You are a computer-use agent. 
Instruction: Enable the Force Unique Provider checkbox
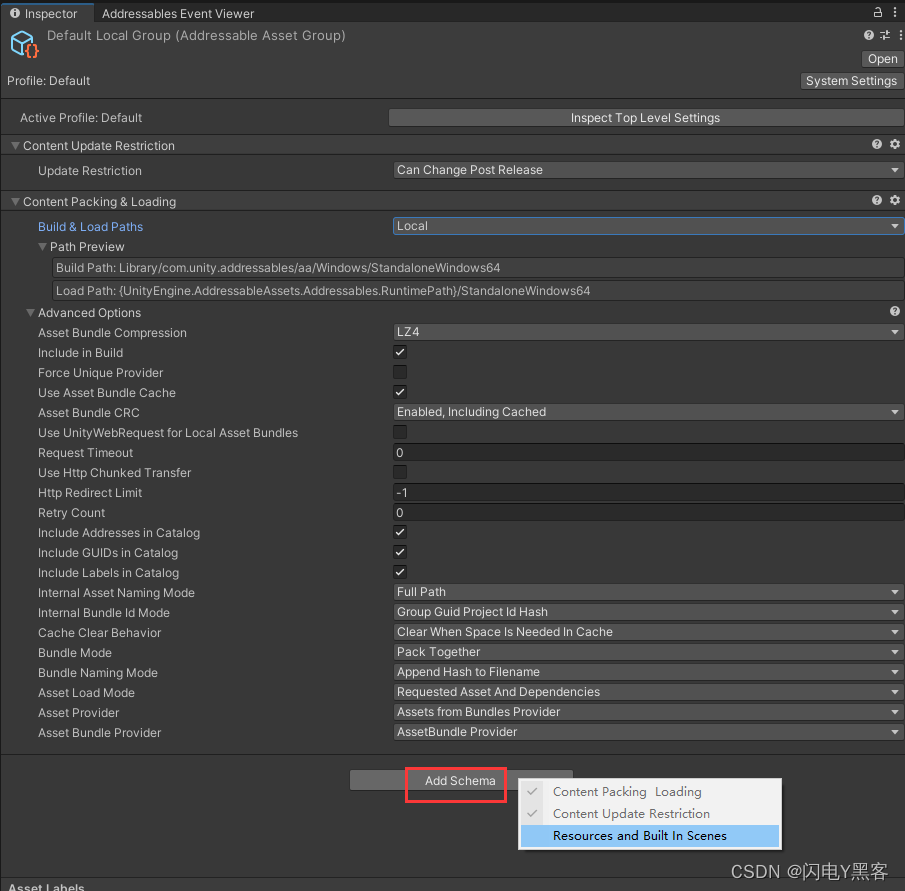399,372
